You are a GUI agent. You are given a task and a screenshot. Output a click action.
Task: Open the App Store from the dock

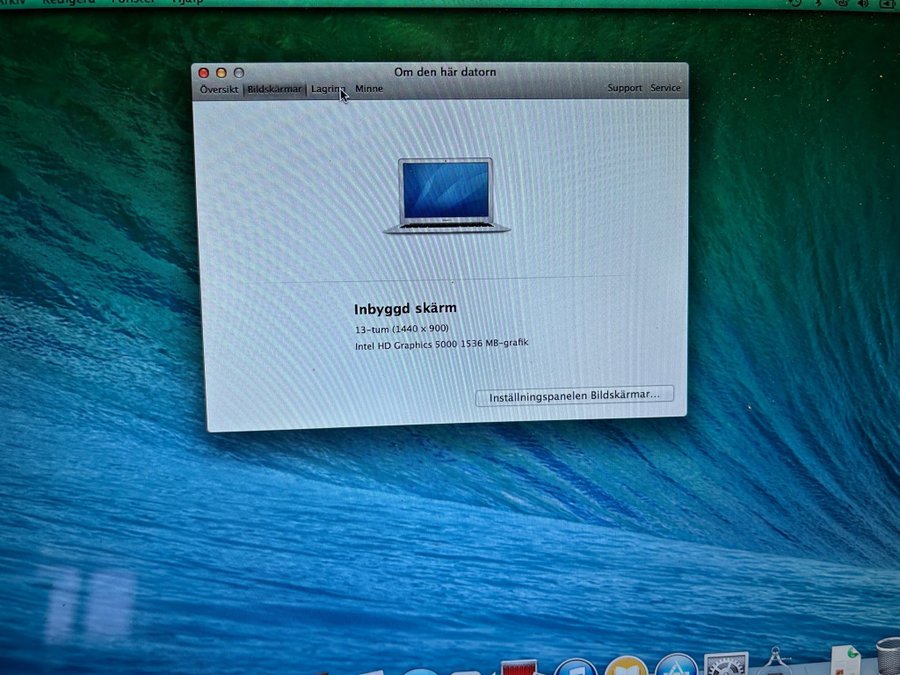point(677,667)
